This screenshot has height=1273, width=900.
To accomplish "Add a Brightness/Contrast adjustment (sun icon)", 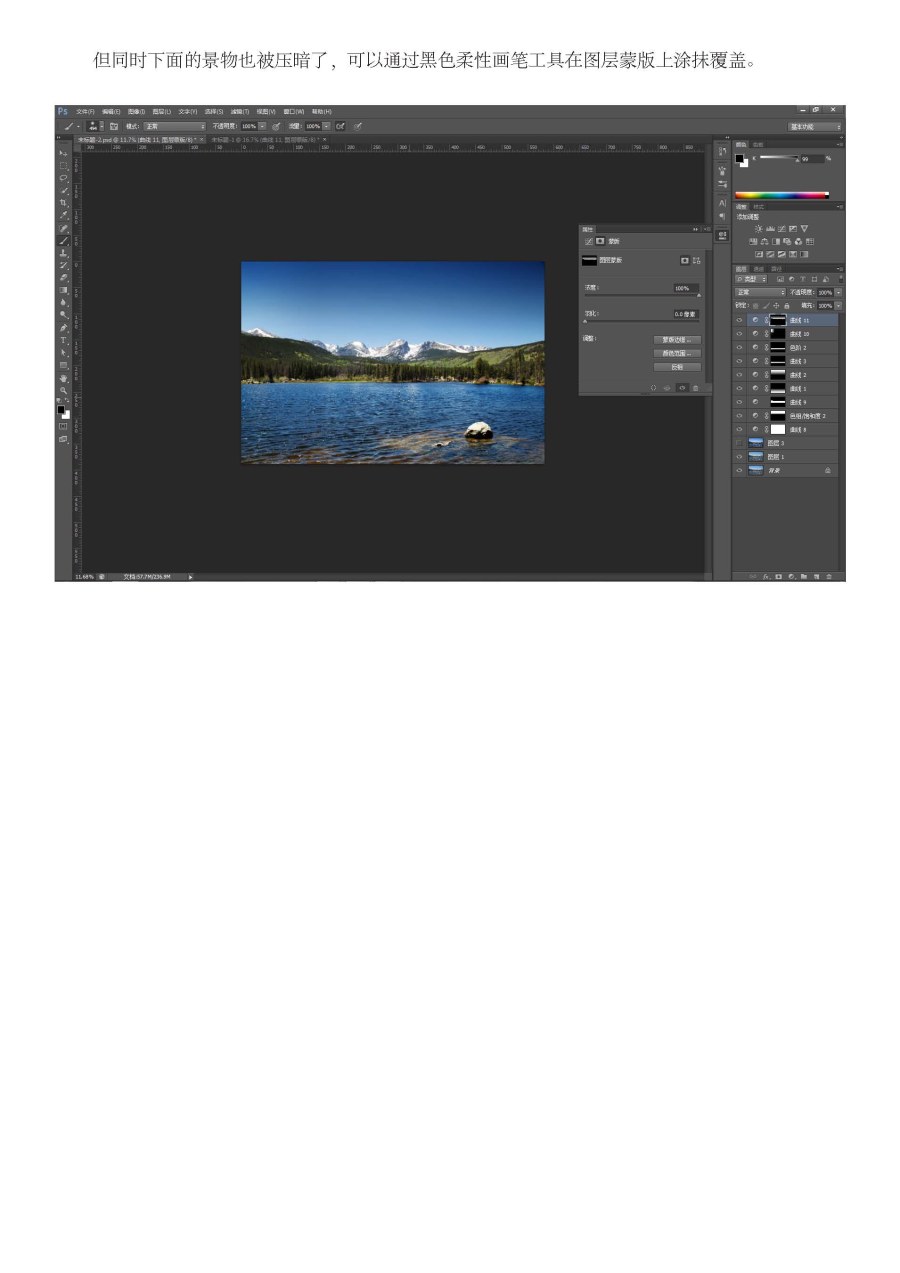I will tap(758, 228).
